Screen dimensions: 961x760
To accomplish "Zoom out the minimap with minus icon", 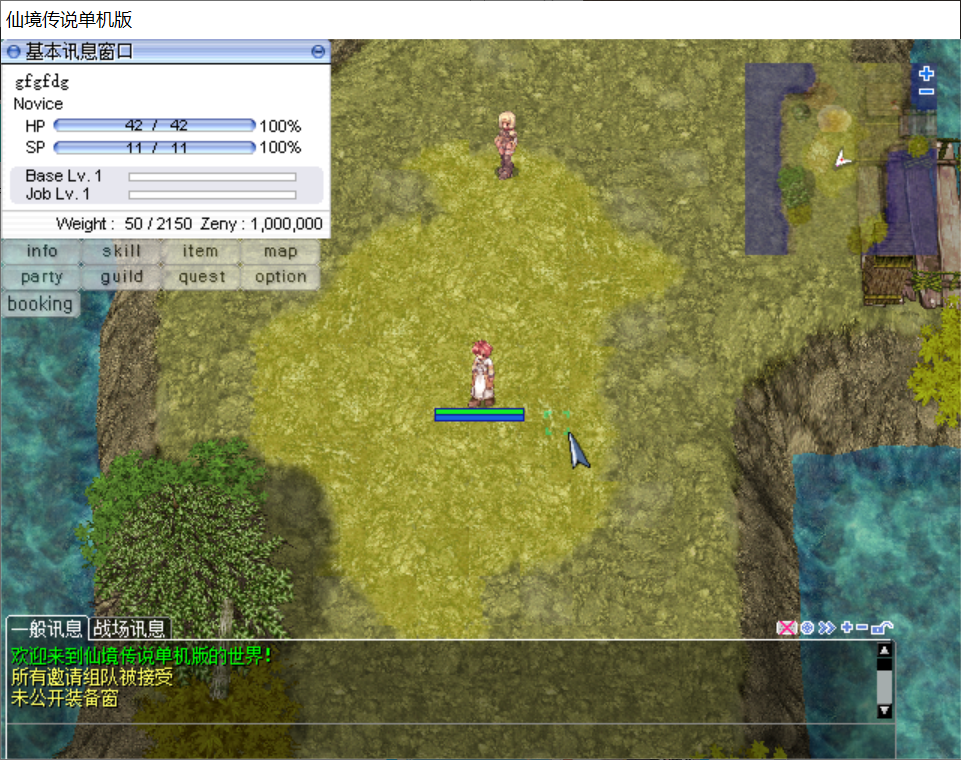I will coord(926,92).
